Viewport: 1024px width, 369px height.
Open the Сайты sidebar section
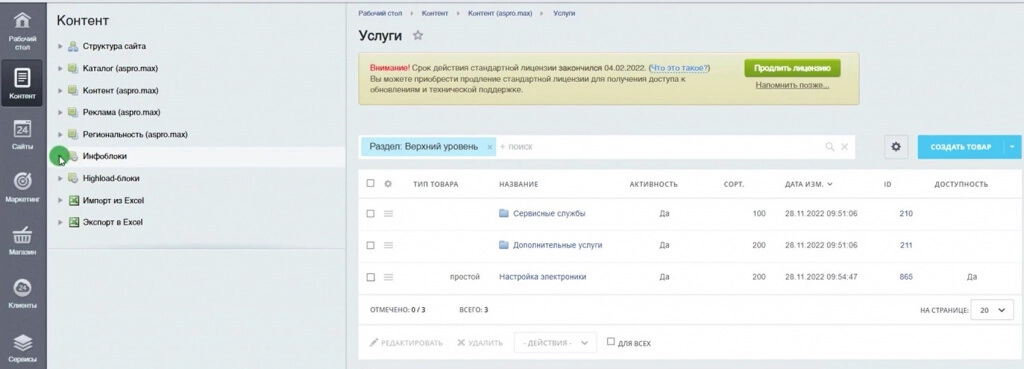tap(22, 134)
